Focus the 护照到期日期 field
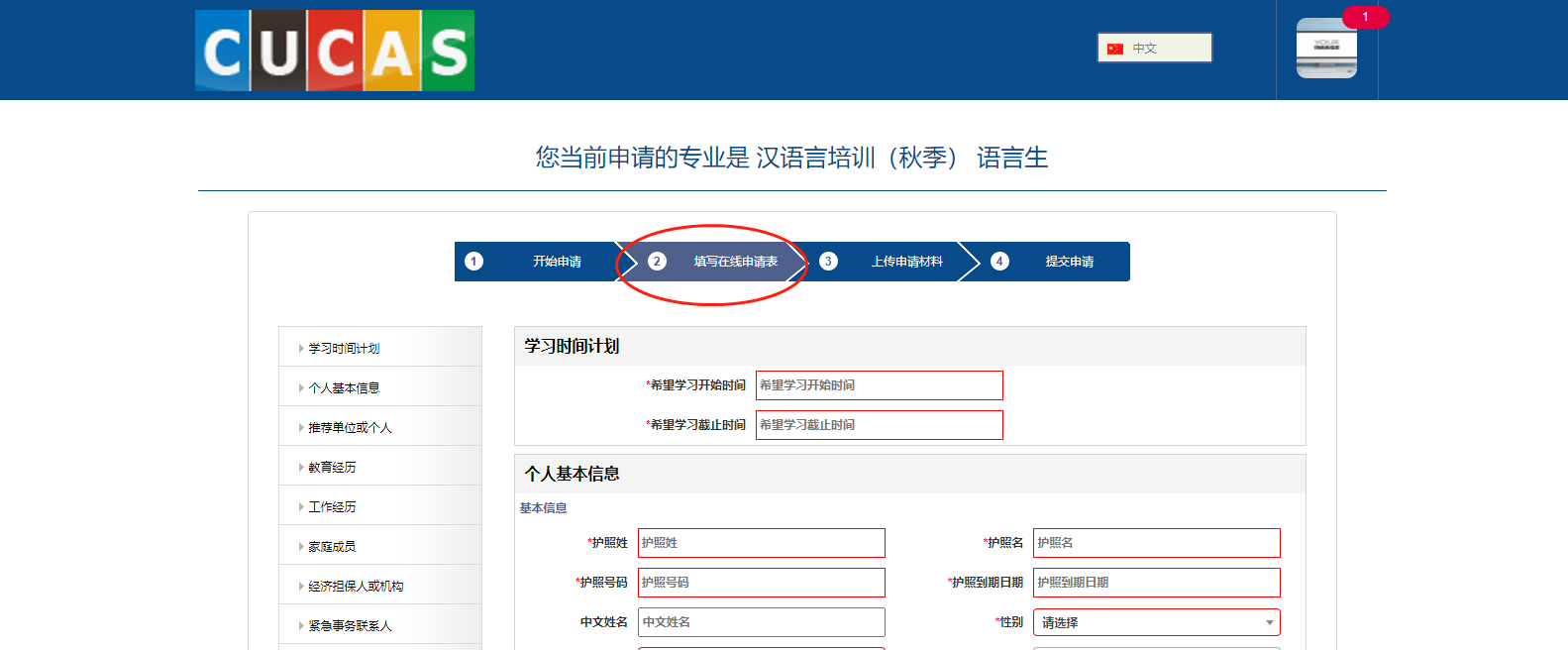1568x650 pixels. tap(1156, 583)
